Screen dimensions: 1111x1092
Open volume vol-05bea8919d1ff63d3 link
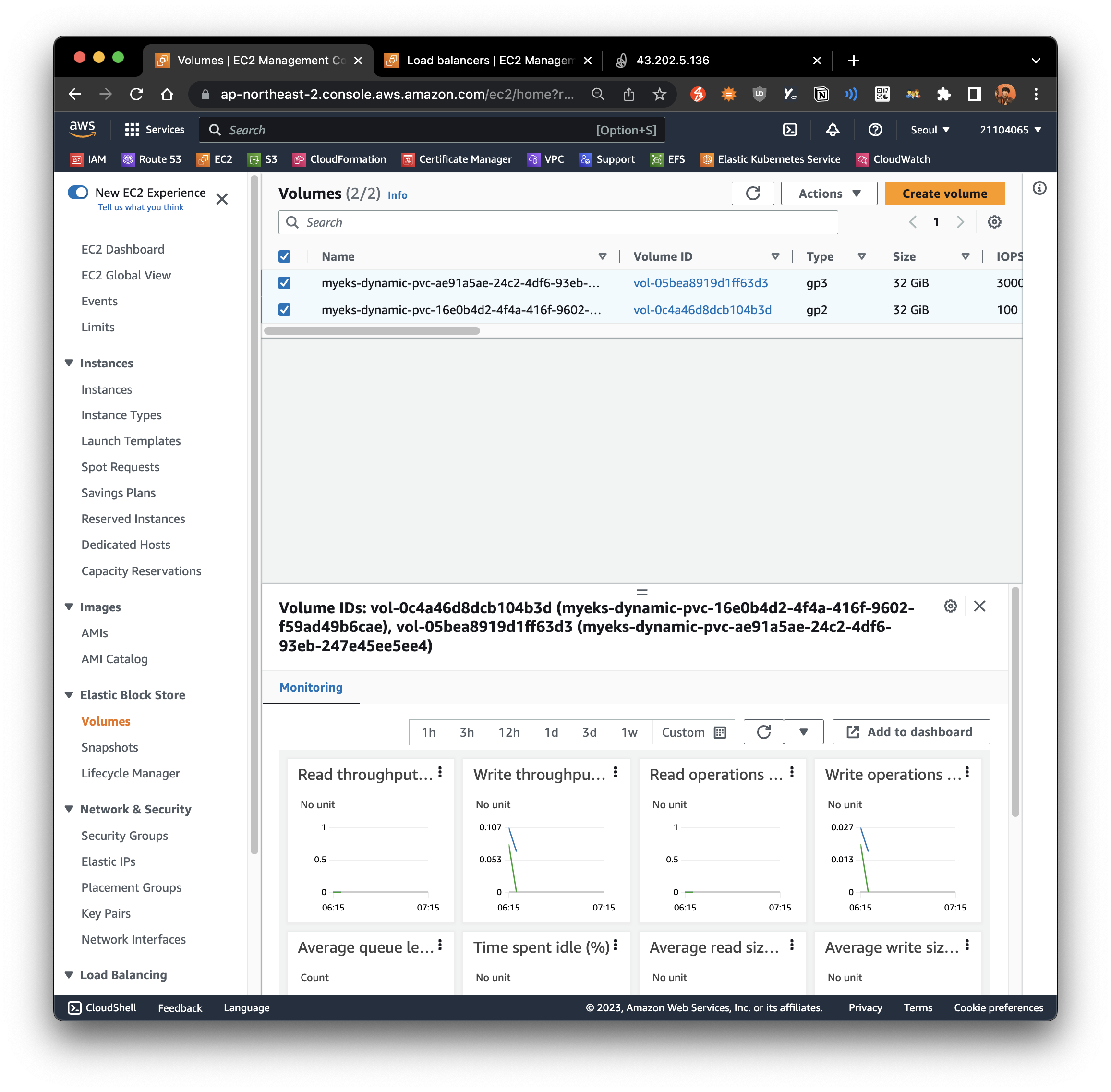700,283
